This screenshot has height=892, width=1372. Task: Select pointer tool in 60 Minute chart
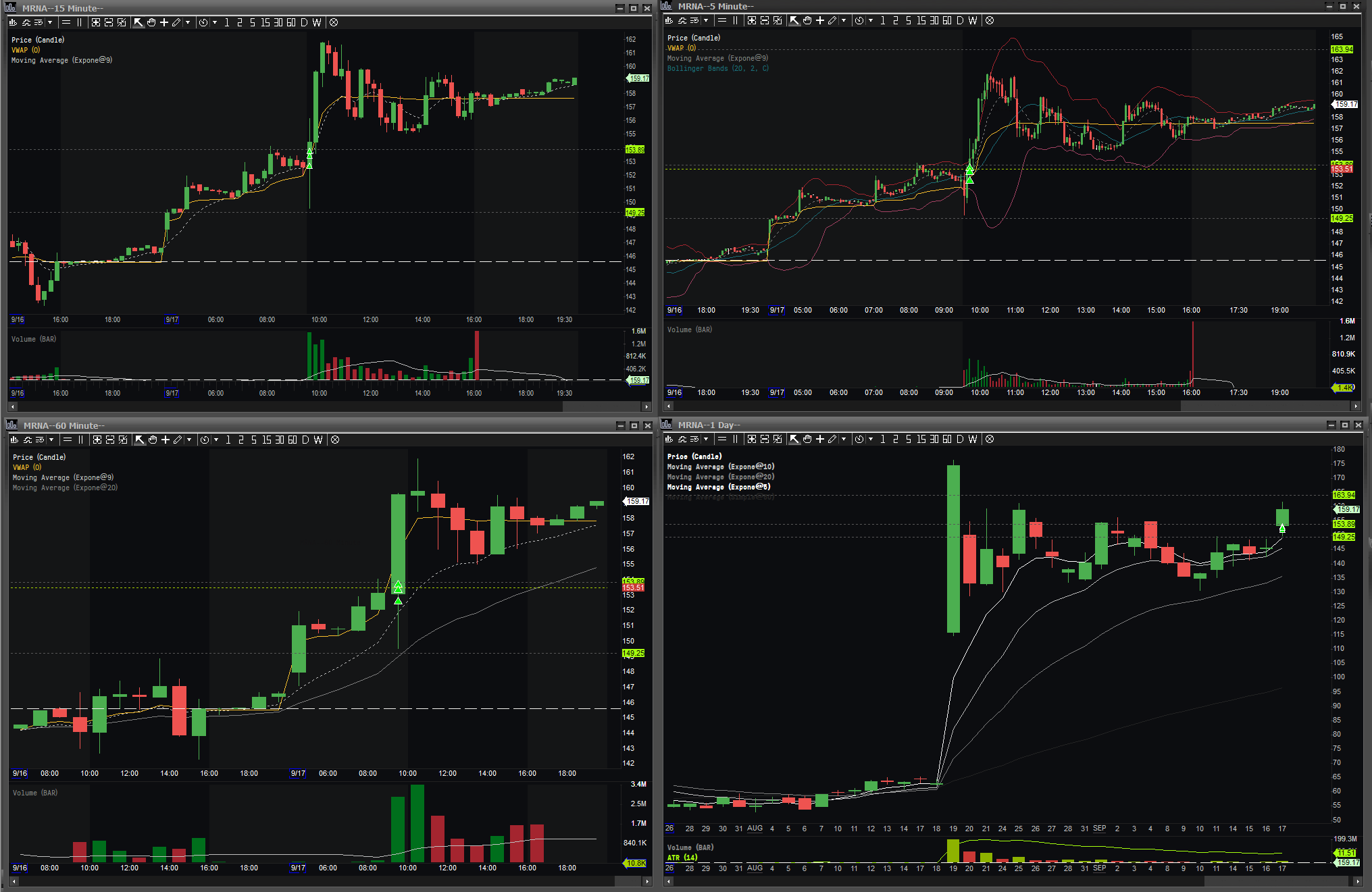(140, 440)
